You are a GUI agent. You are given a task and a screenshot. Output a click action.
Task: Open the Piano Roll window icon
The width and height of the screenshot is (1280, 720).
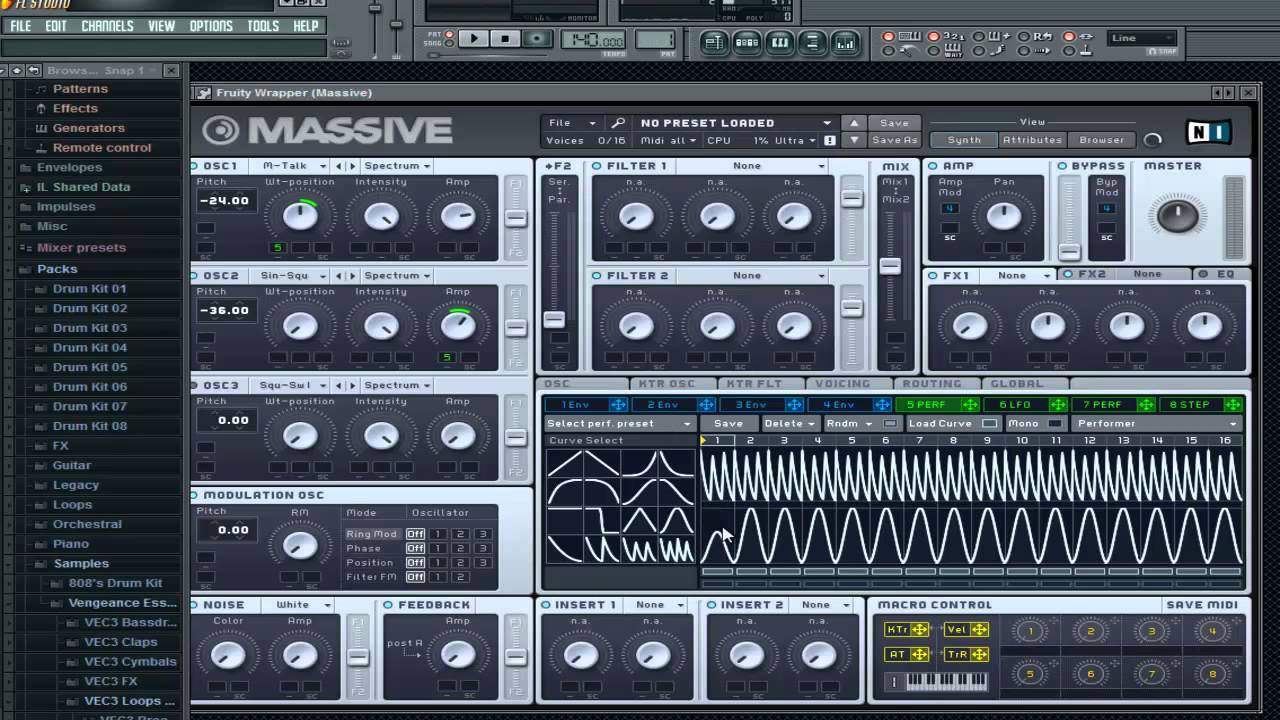[x=780, y=42]
